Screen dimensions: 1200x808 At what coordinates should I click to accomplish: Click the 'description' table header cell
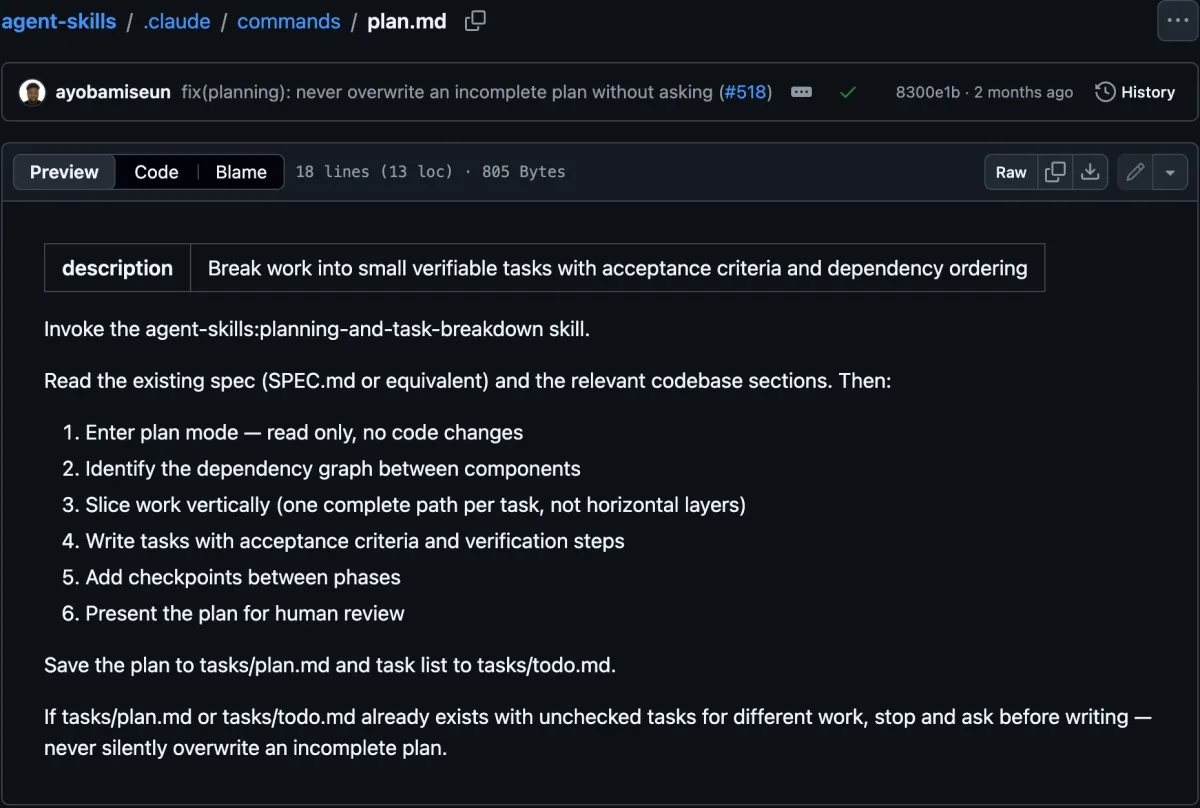coord(117,268)
